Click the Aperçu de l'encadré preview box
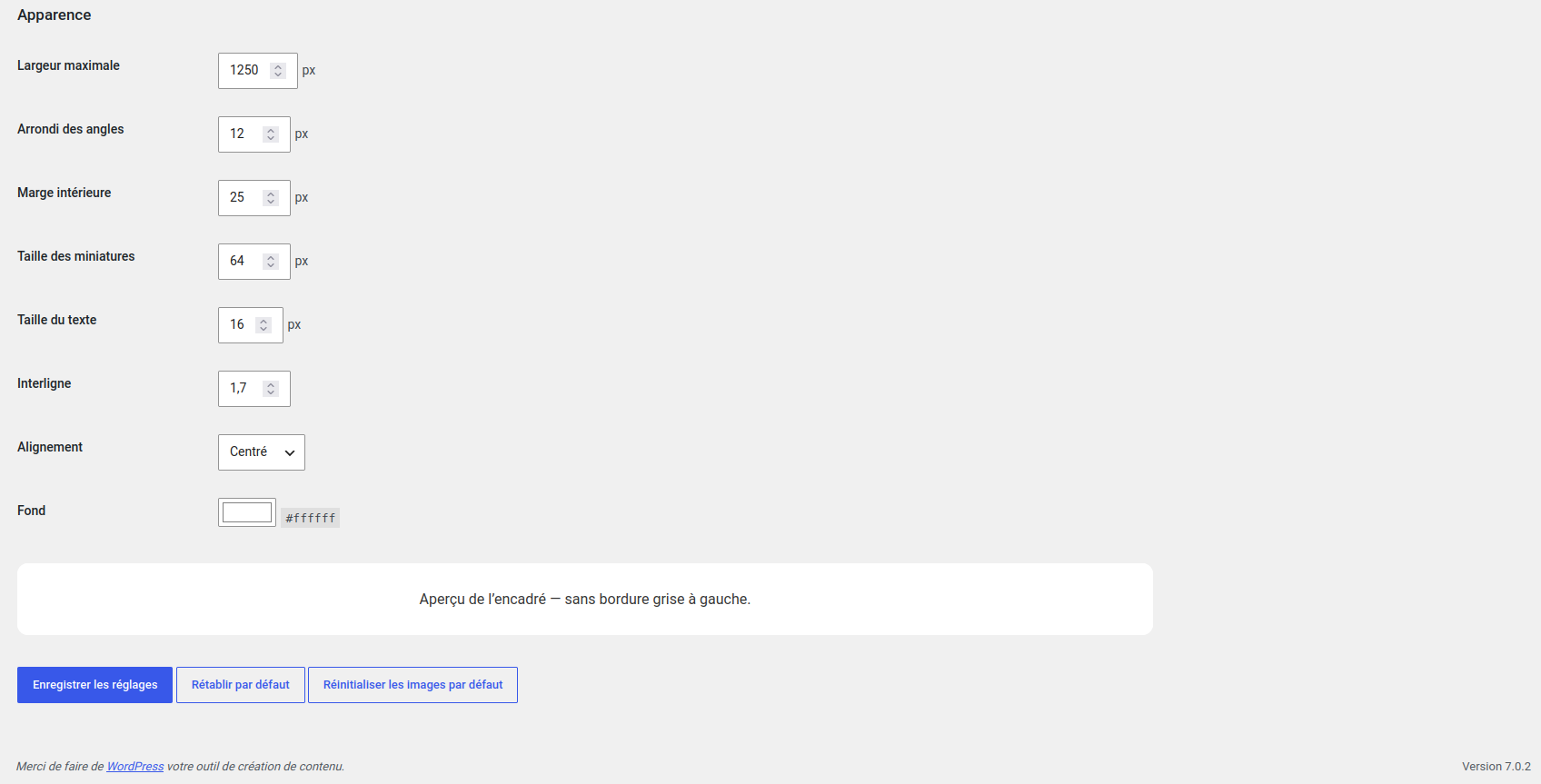1541x784 pixels. point(585,599)
